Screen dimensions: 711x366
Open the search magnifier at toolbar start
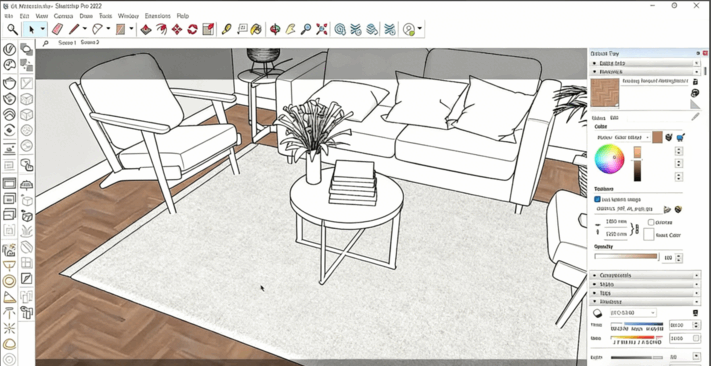click(13, 29)
